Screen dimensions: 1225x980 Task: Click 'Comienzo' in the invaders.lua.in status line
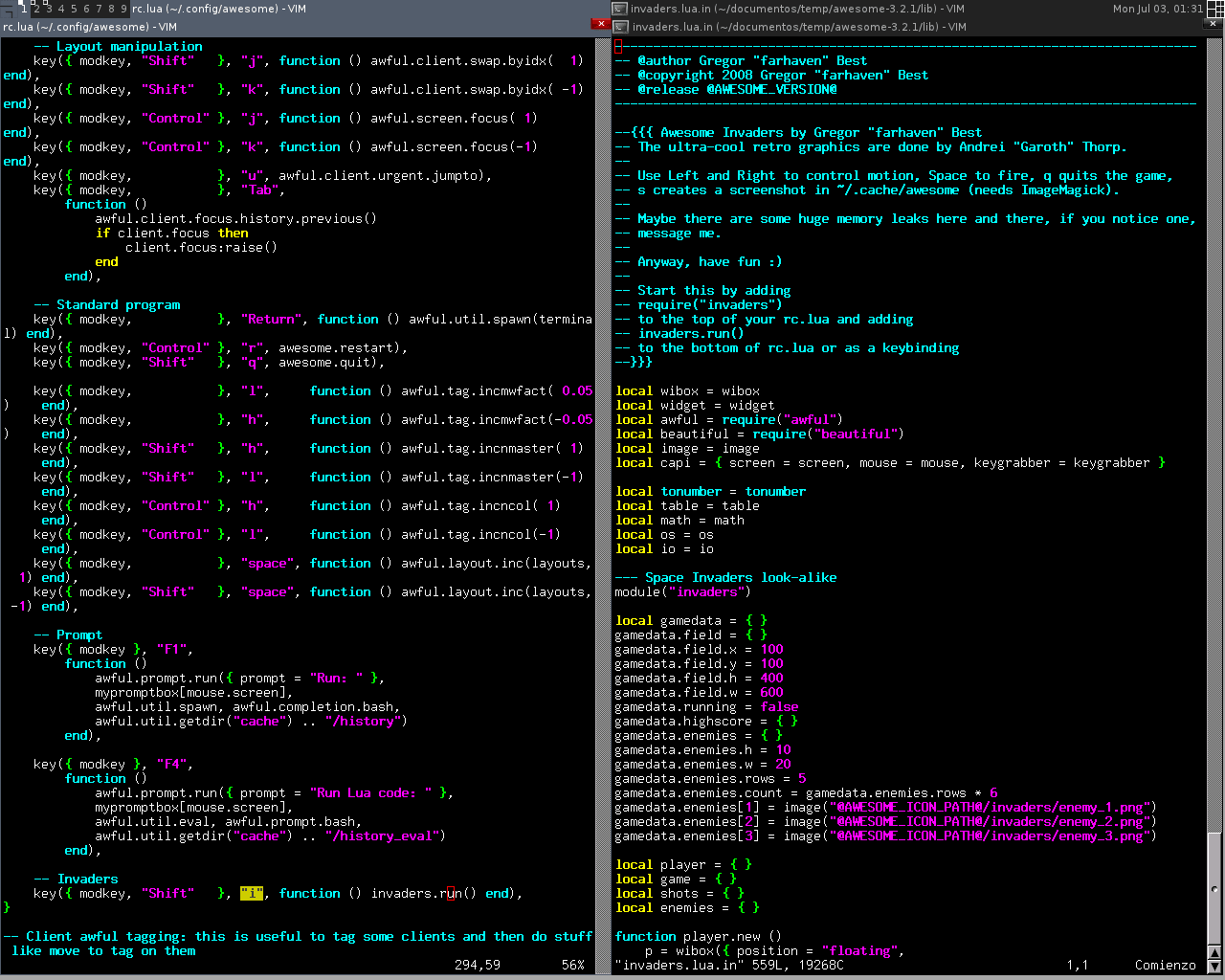tap(1166, 965)
